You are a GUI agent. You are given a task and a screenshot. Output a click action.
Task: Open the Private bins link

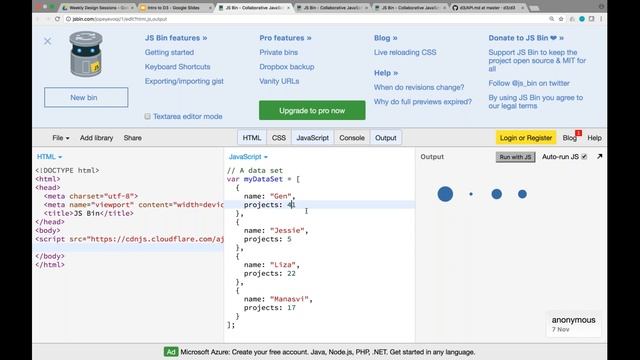[278, 52]
